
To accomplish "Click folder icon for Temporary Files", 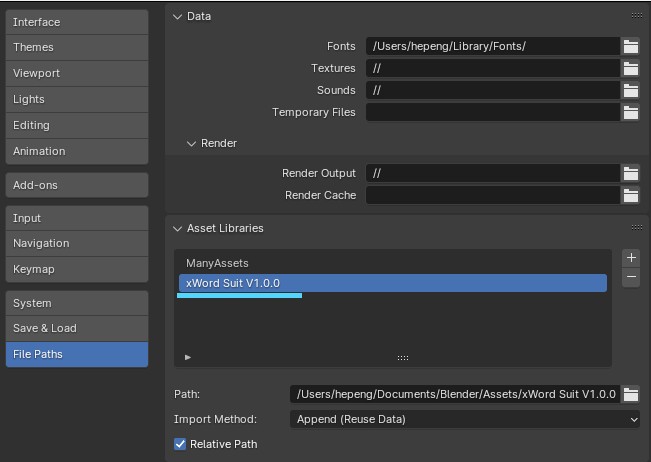I will [x=631, y=112].
